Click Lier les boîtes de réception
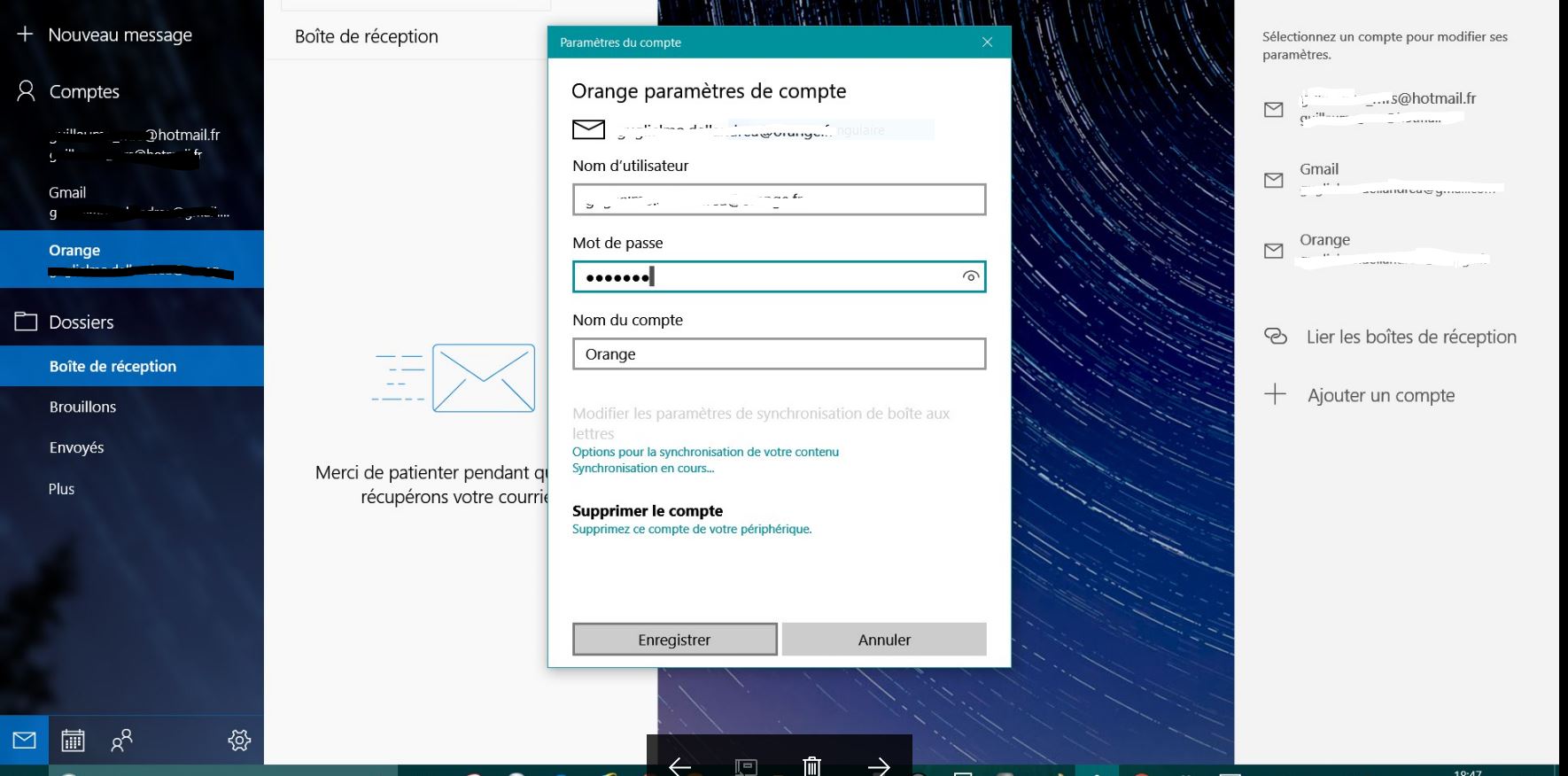This screenshot has width=1568, height=776. [1411, 337]
